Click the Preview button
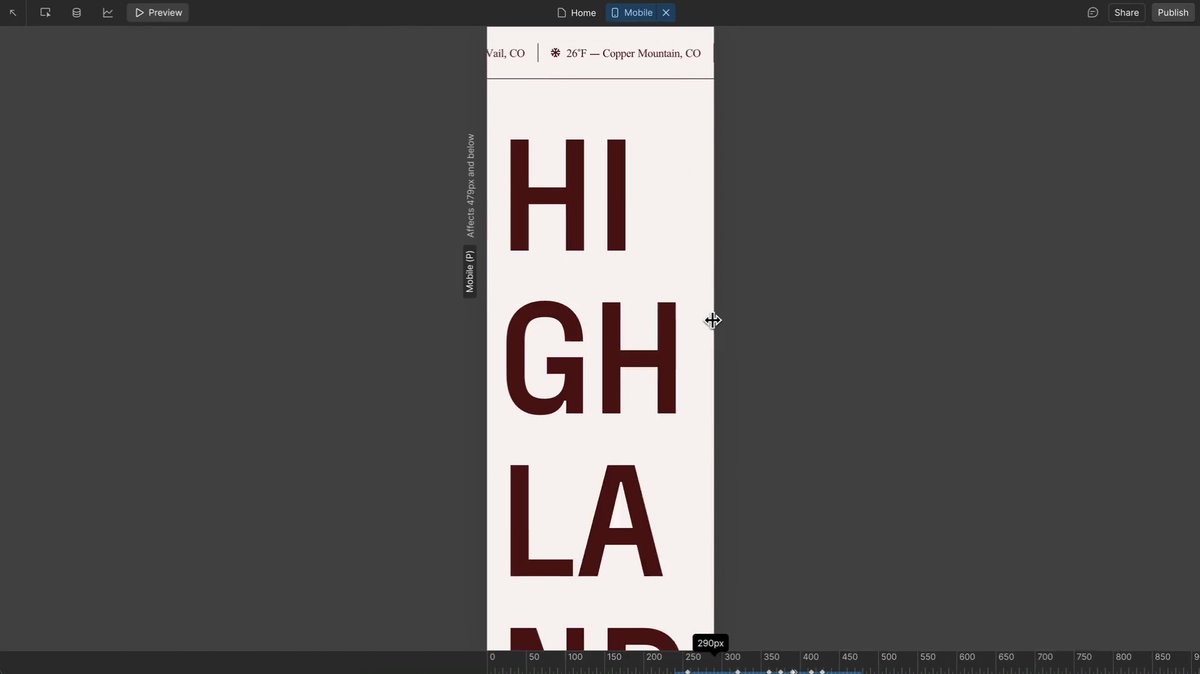The image size is (1200, 674). pyautogui.click(x=158, y=13)
